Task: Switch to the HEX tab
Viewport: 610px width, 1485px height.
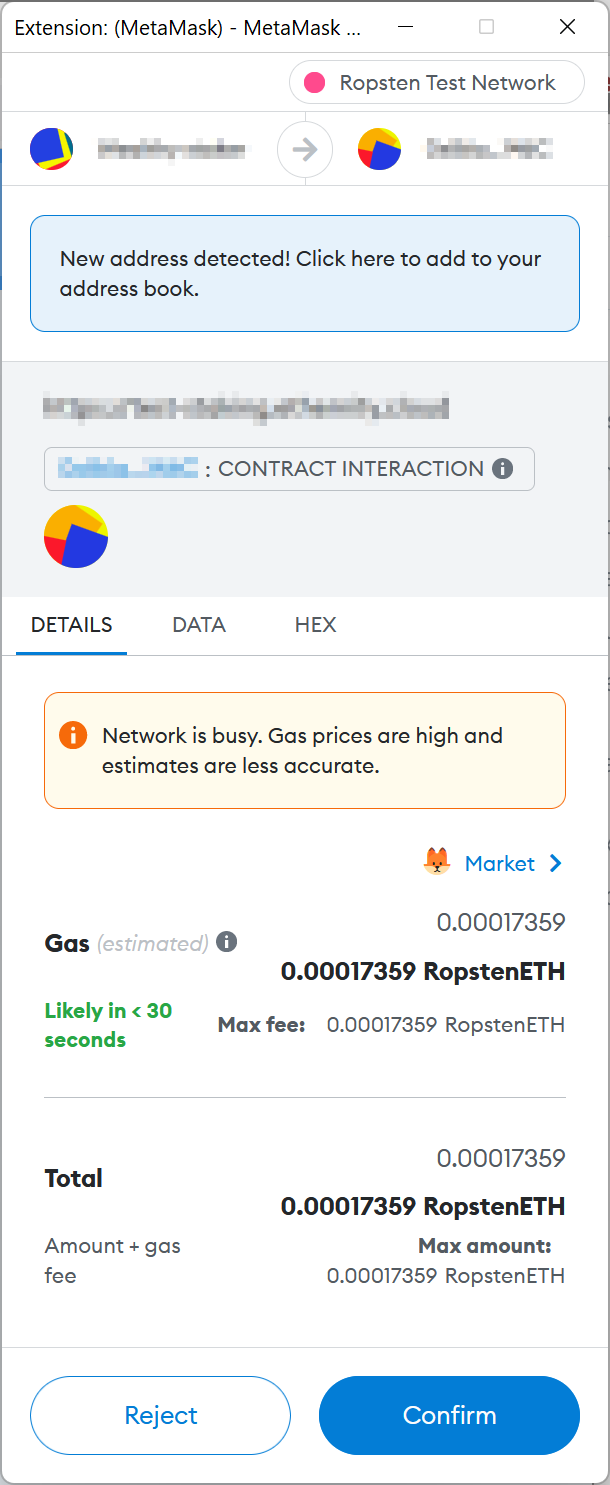Action: click(315, 625)
